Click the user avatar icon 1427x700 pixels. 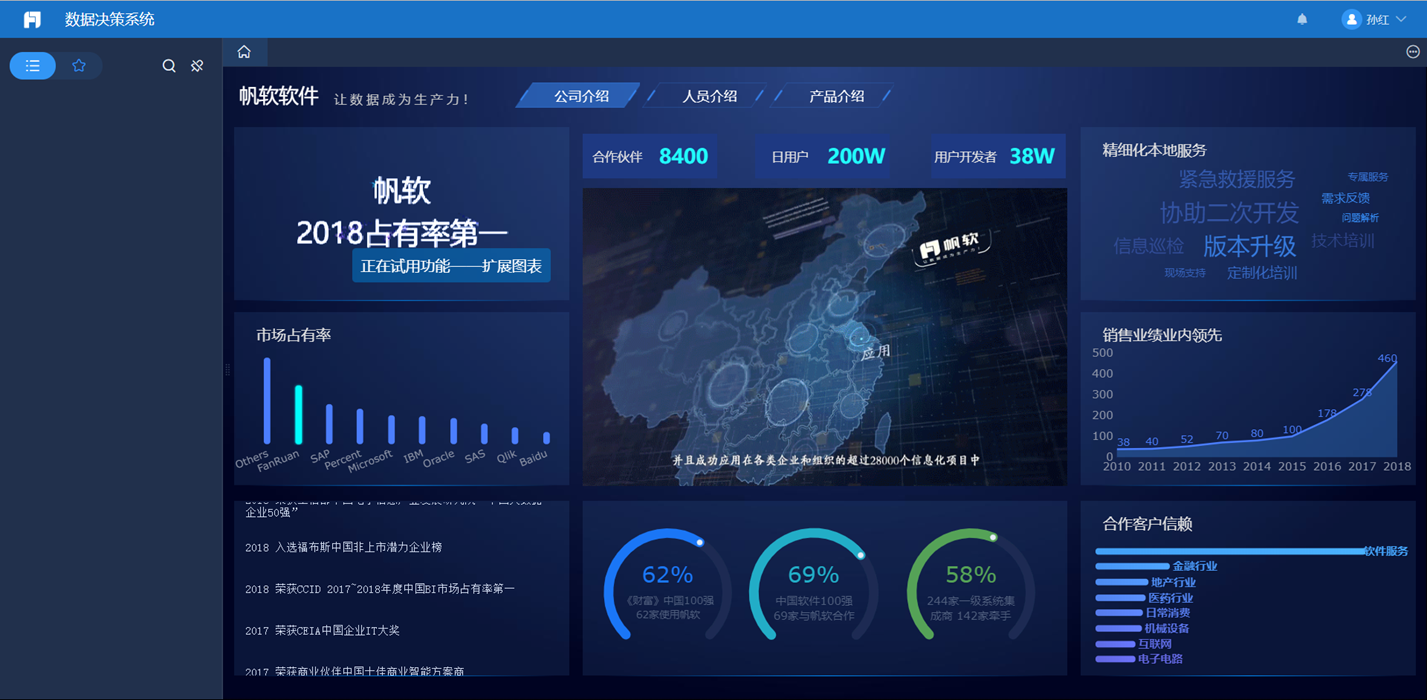click(1351, 19)
